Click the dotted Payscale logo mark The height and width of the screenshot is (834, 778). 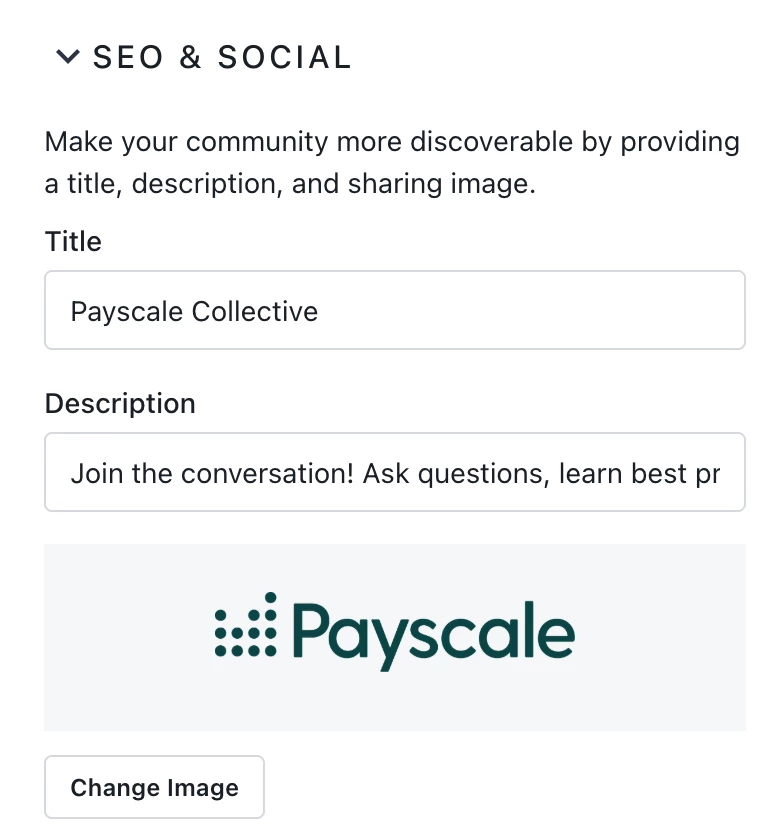pos(246,625)
